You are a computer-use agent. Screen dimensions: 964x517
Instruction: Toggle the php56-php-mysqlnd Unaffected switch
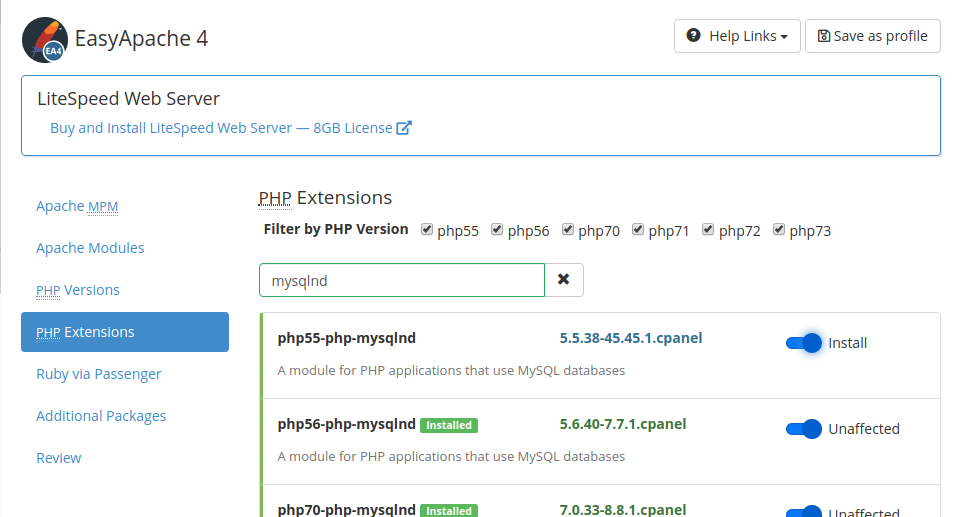point(804,429)
